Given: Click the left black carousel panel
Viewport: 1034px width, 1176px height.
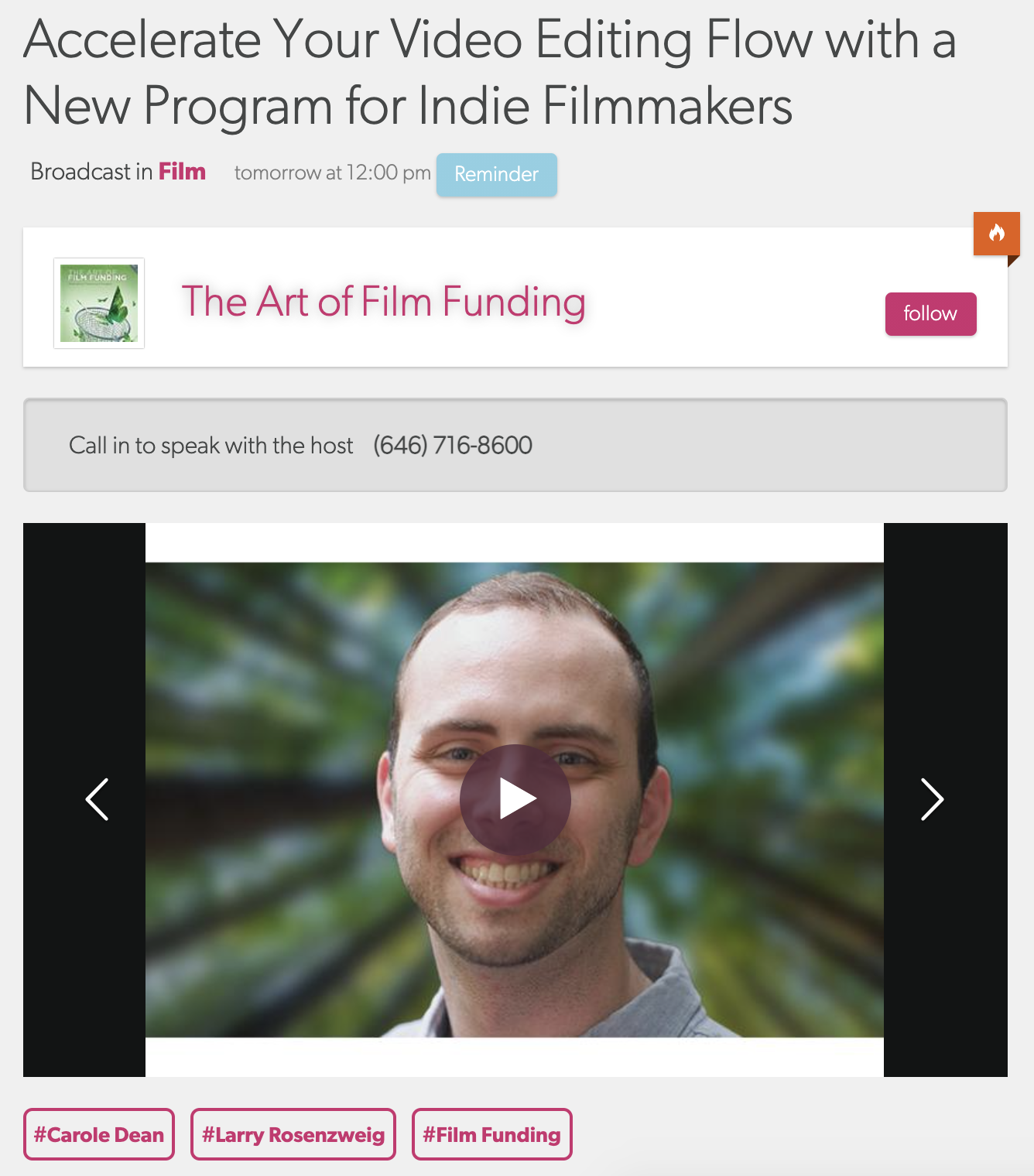Looking at the screenshot, I should click(x=84, y=799).
